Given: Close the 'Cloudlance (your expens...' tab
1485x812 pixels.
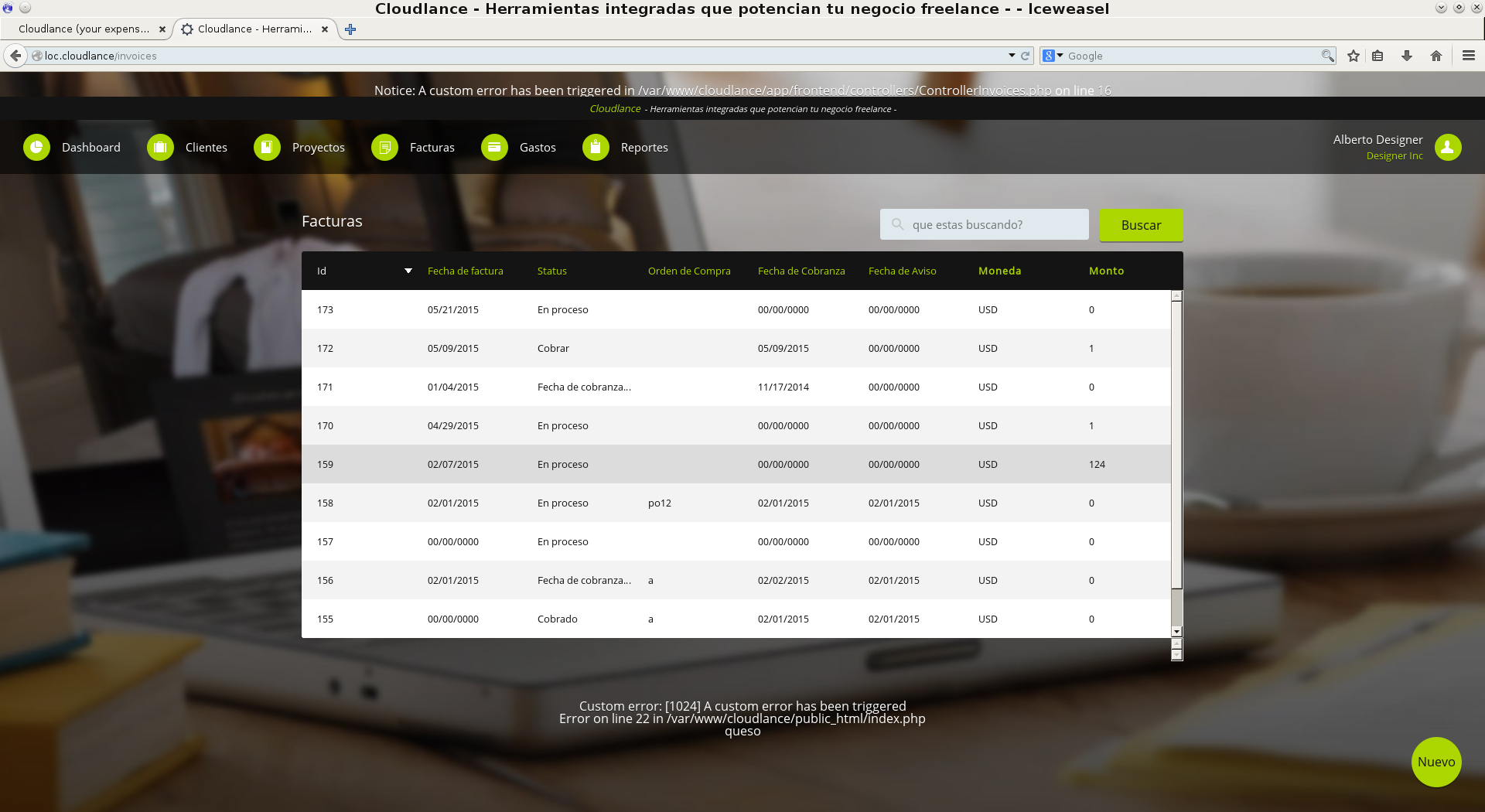Looking at the screenshot, I should [162, 29].
